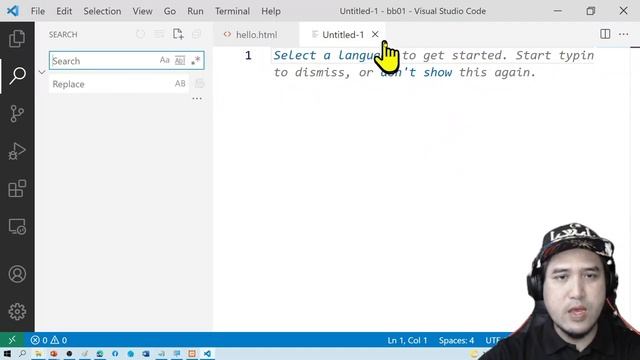Click line number 1 in the gutter
The width and height of the screenshot is (640, 360).
click(x=248, y=55)
